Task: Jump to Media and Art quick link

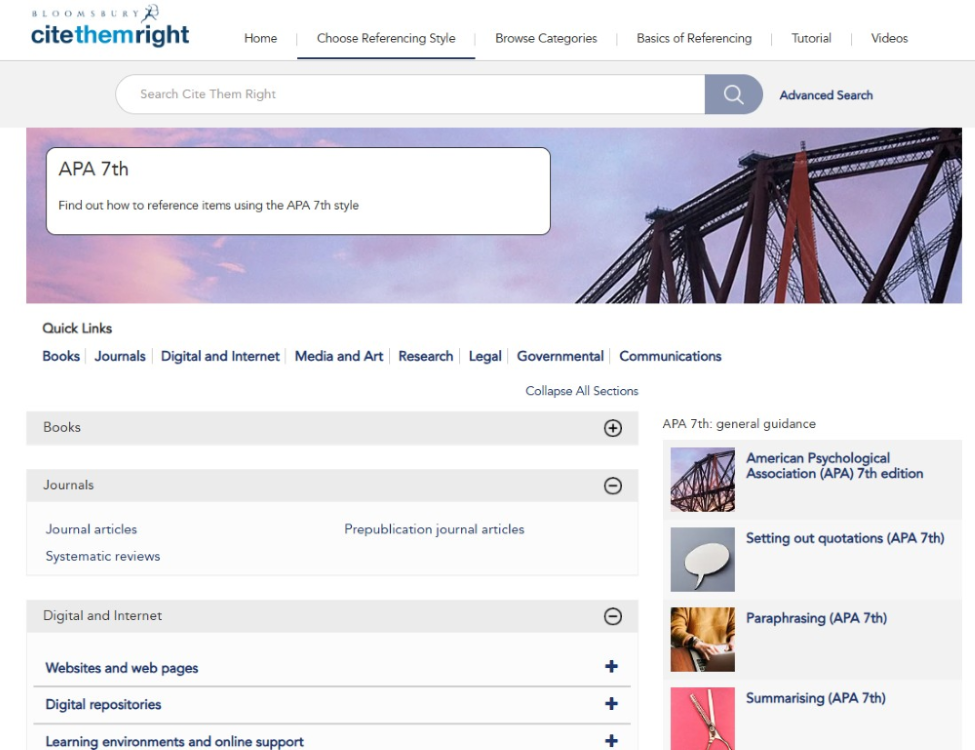Action: pyautogui.click(x=339, y=356)
